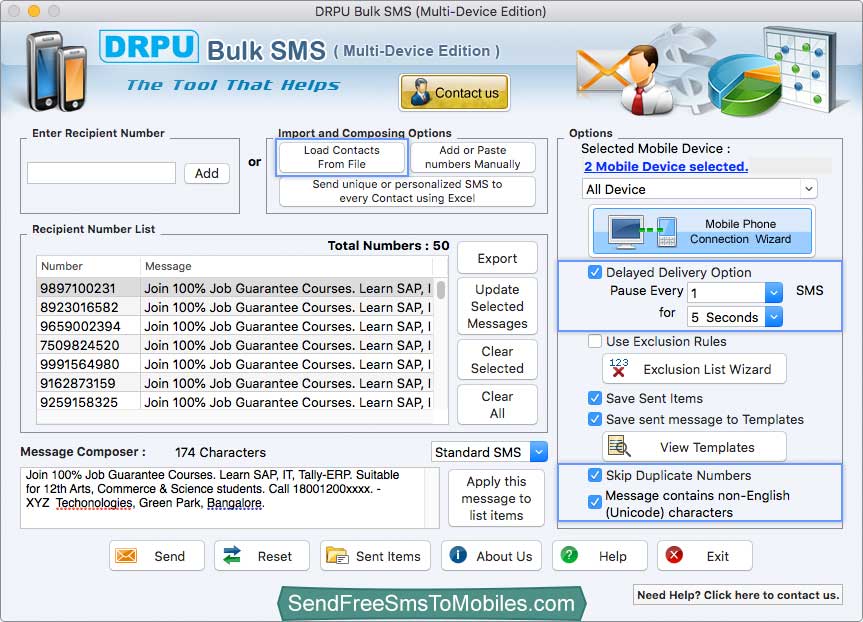The image size is (863, 622).
Task: Click Update Selected Messages
Action: point(497,306)
